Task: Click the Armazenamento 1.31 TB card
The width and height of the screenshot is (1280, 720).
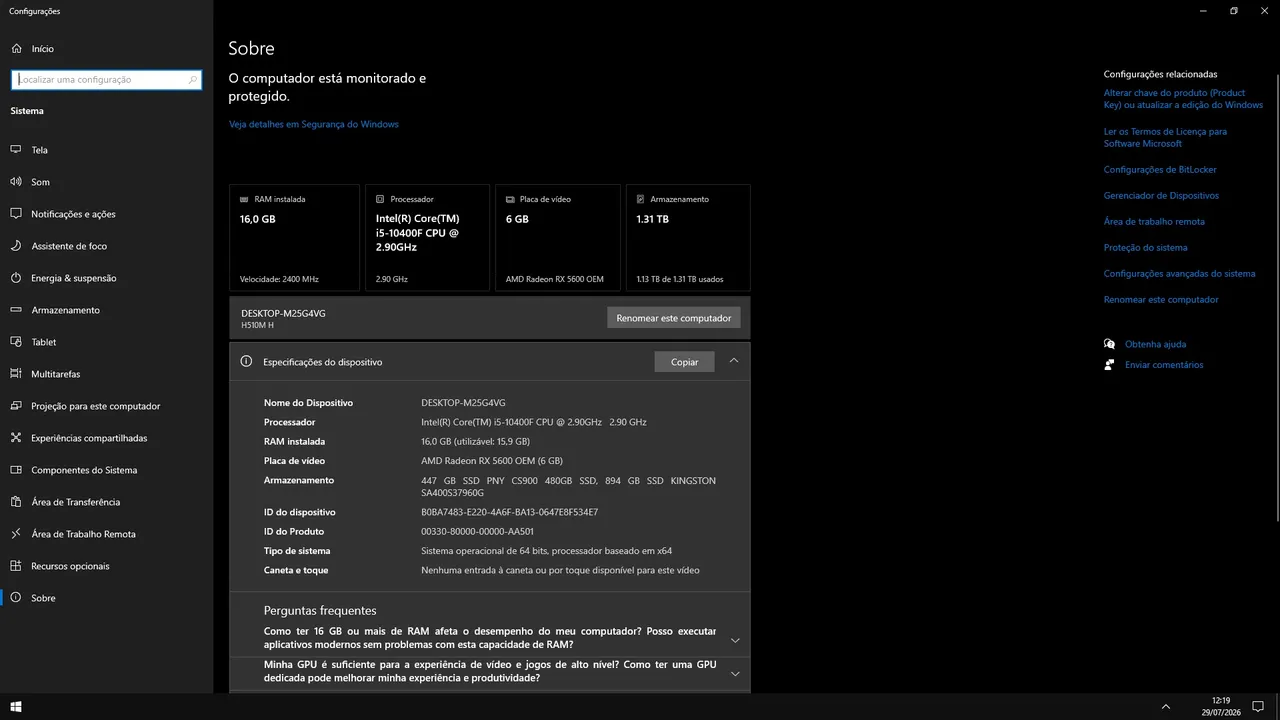Action: (x=688, y=237)
